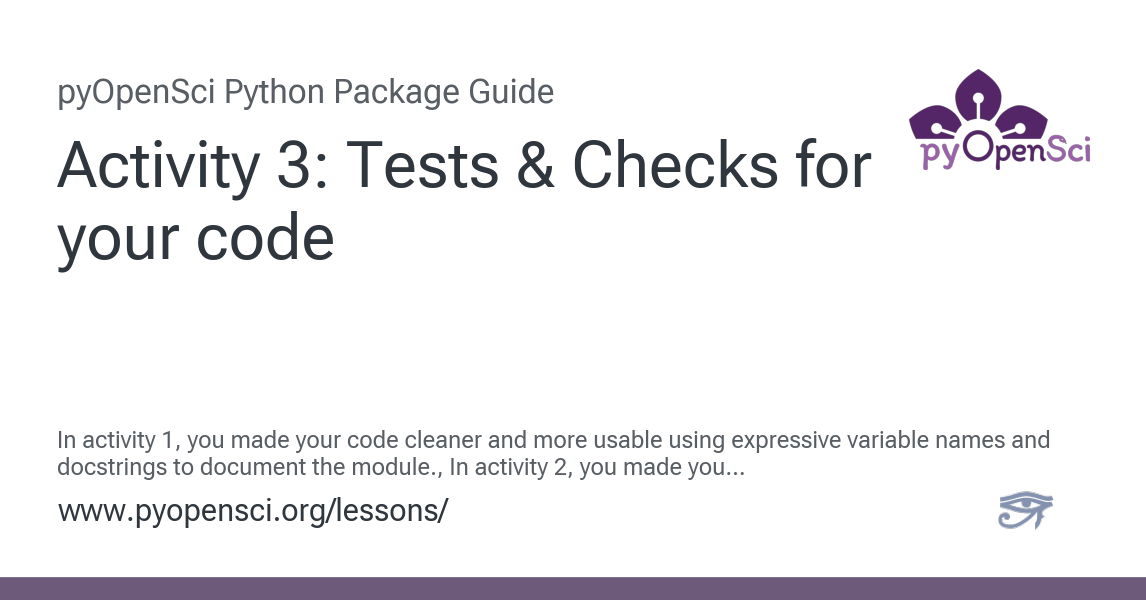Screen dimensions: 1146x600
Task: Open the www.pyopensci.org/lessons/ link
Action: (253, 511)
